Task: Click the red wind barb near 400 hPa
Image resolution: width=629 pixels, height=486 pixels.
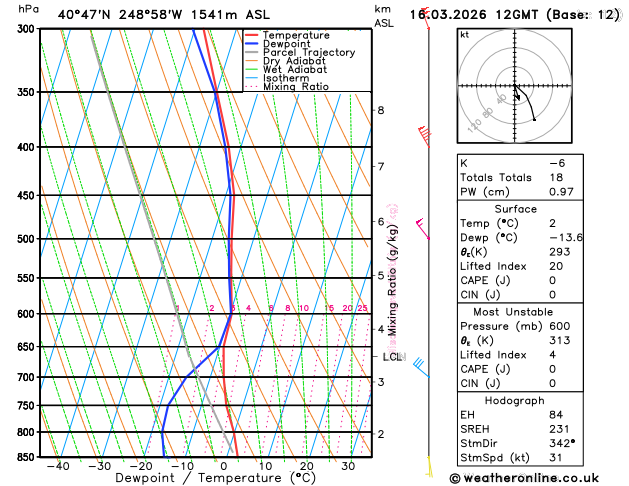Action: click(x=424, y=137)
